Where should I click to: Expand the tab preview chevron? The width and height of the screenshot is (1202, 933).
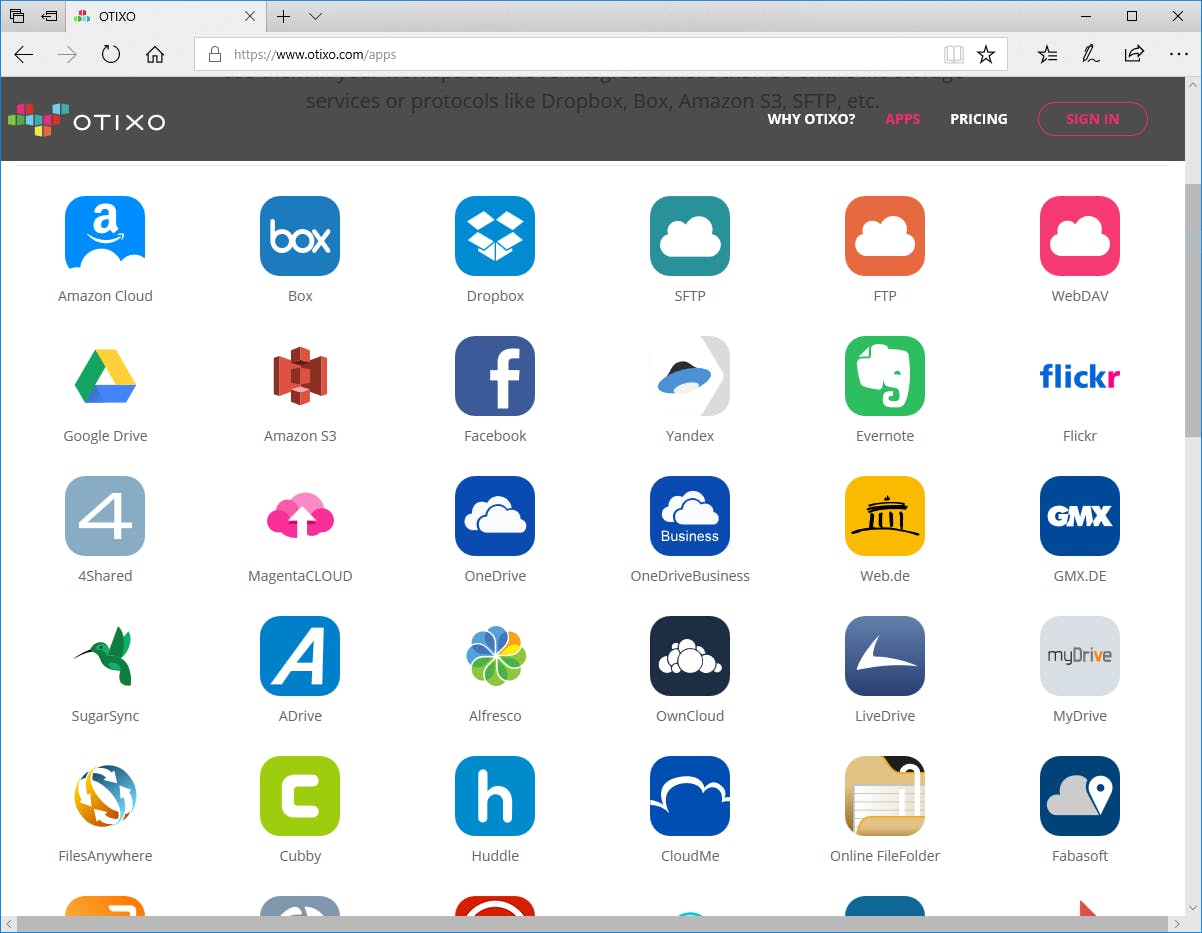pyautogui.click(x=316, y=17)
